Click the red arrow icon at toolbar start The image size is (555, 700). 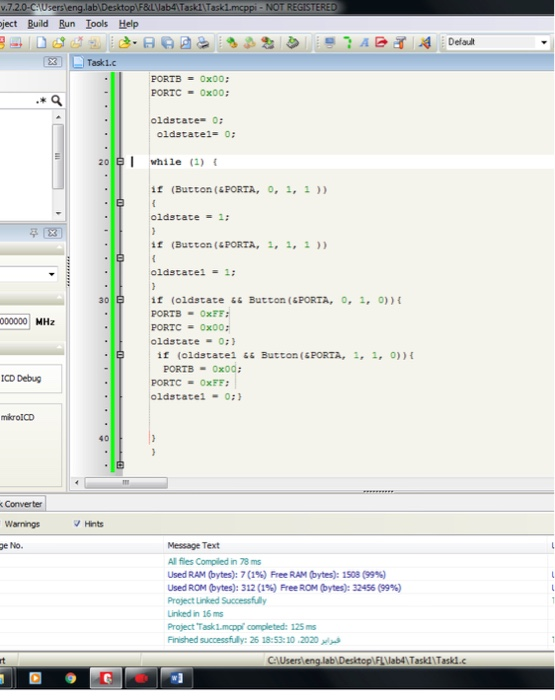16,42
